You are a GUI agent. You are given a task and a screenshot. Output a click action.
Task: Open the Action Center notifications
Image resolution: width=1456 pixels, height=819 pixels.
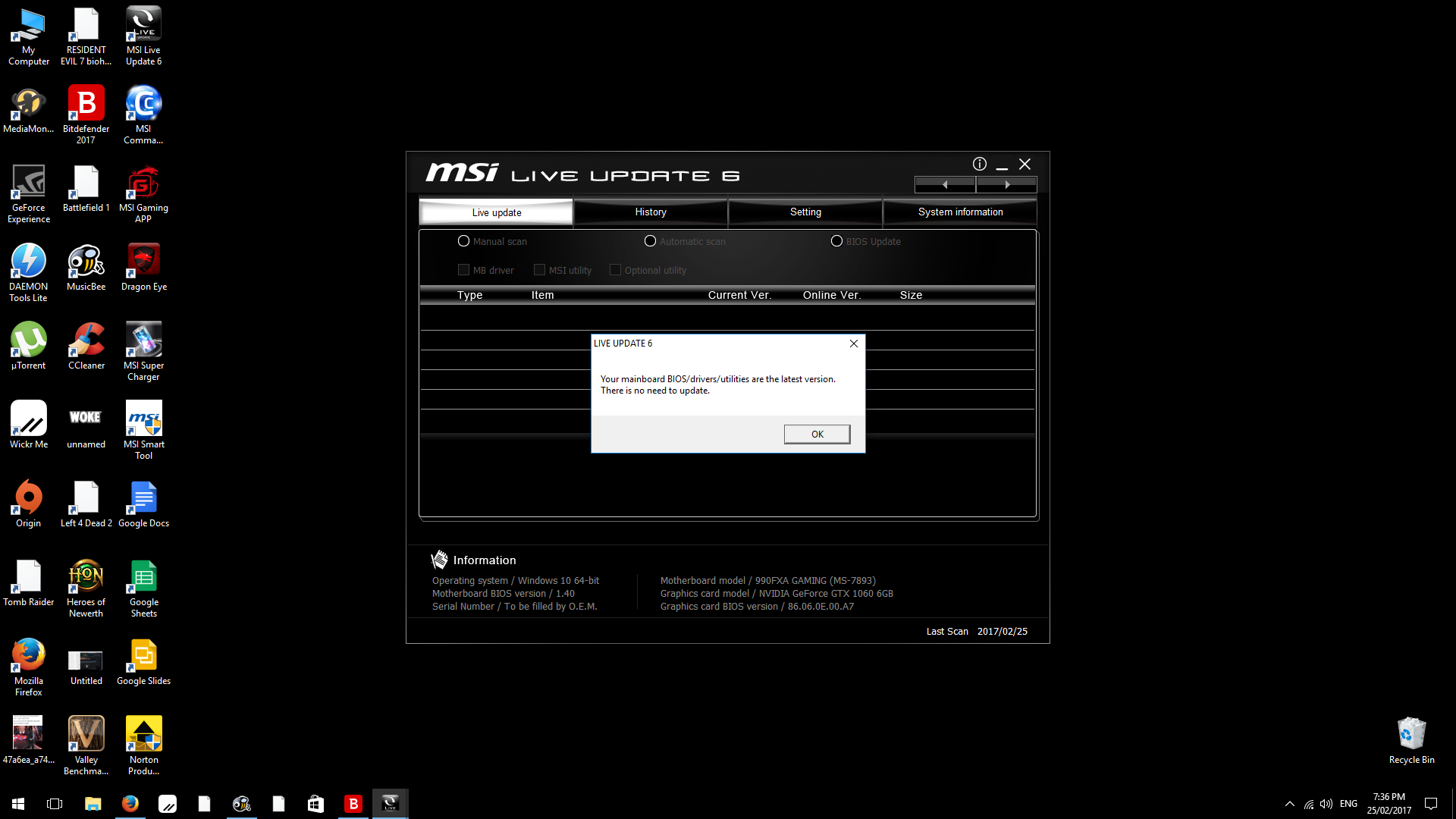point(1431,804)
